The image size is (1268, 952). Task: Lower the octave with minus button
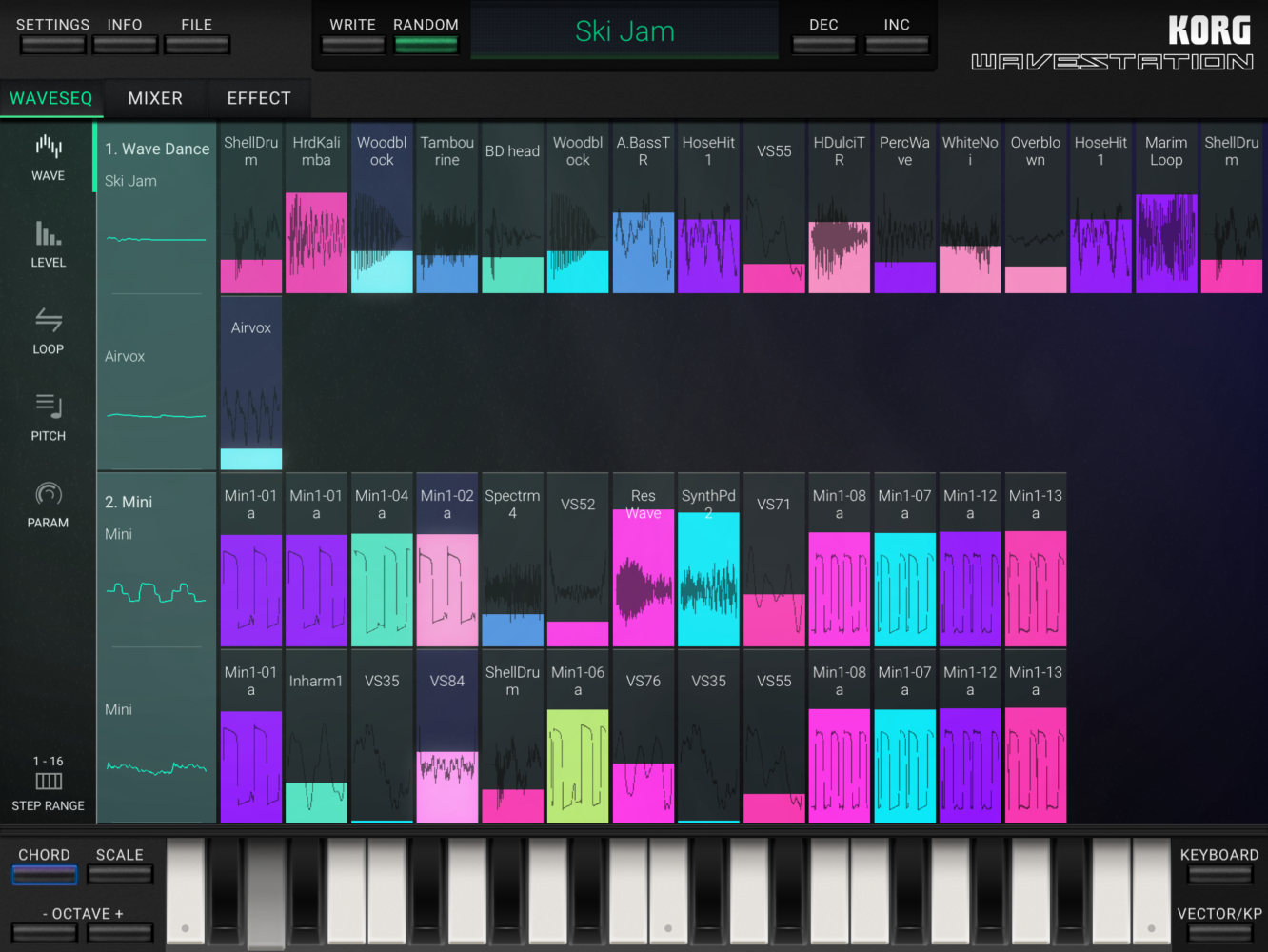pyautogui.click(x=45, y=933)
